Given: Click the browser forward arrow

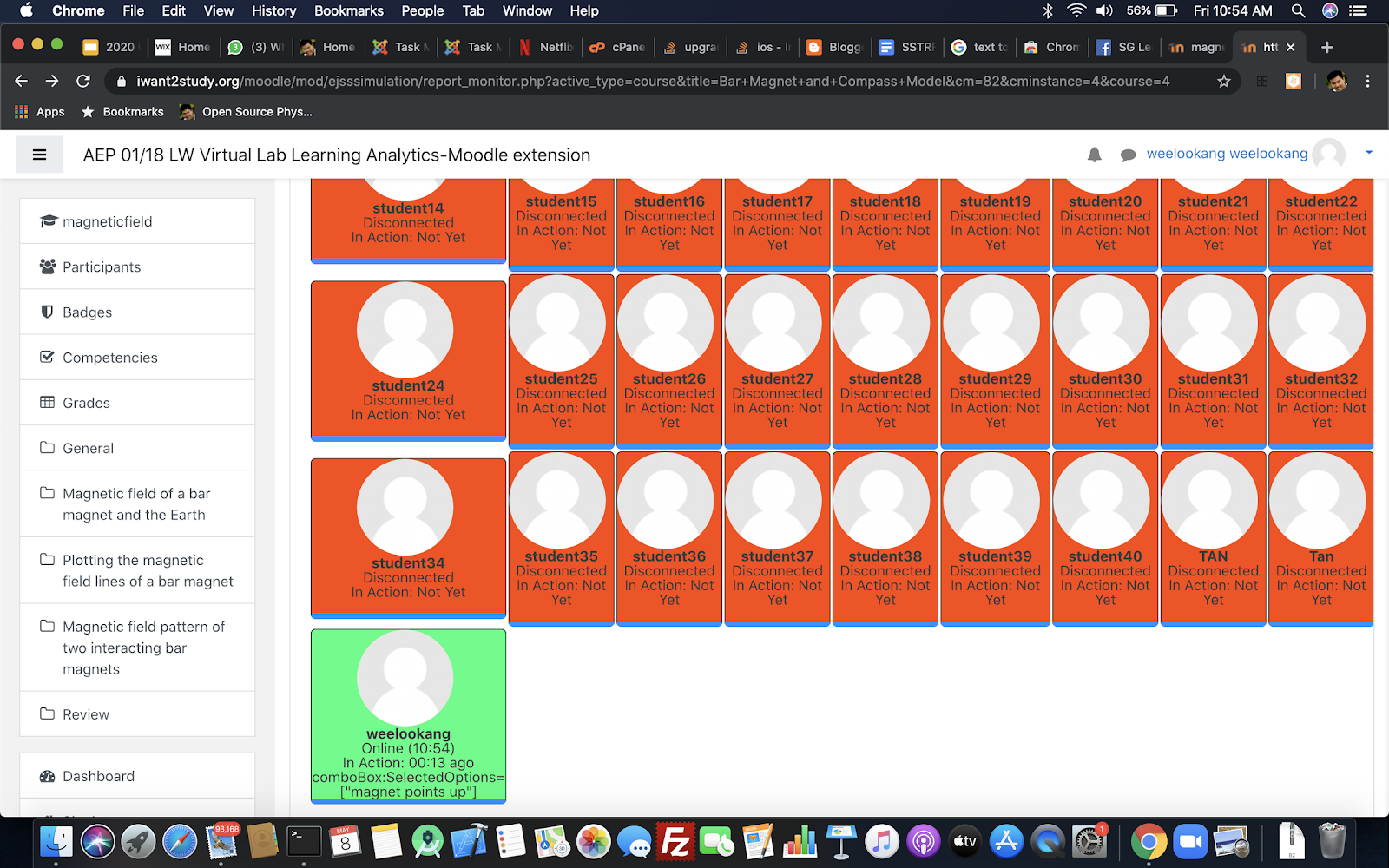Looking at the screenshot, I should [52, 81].
